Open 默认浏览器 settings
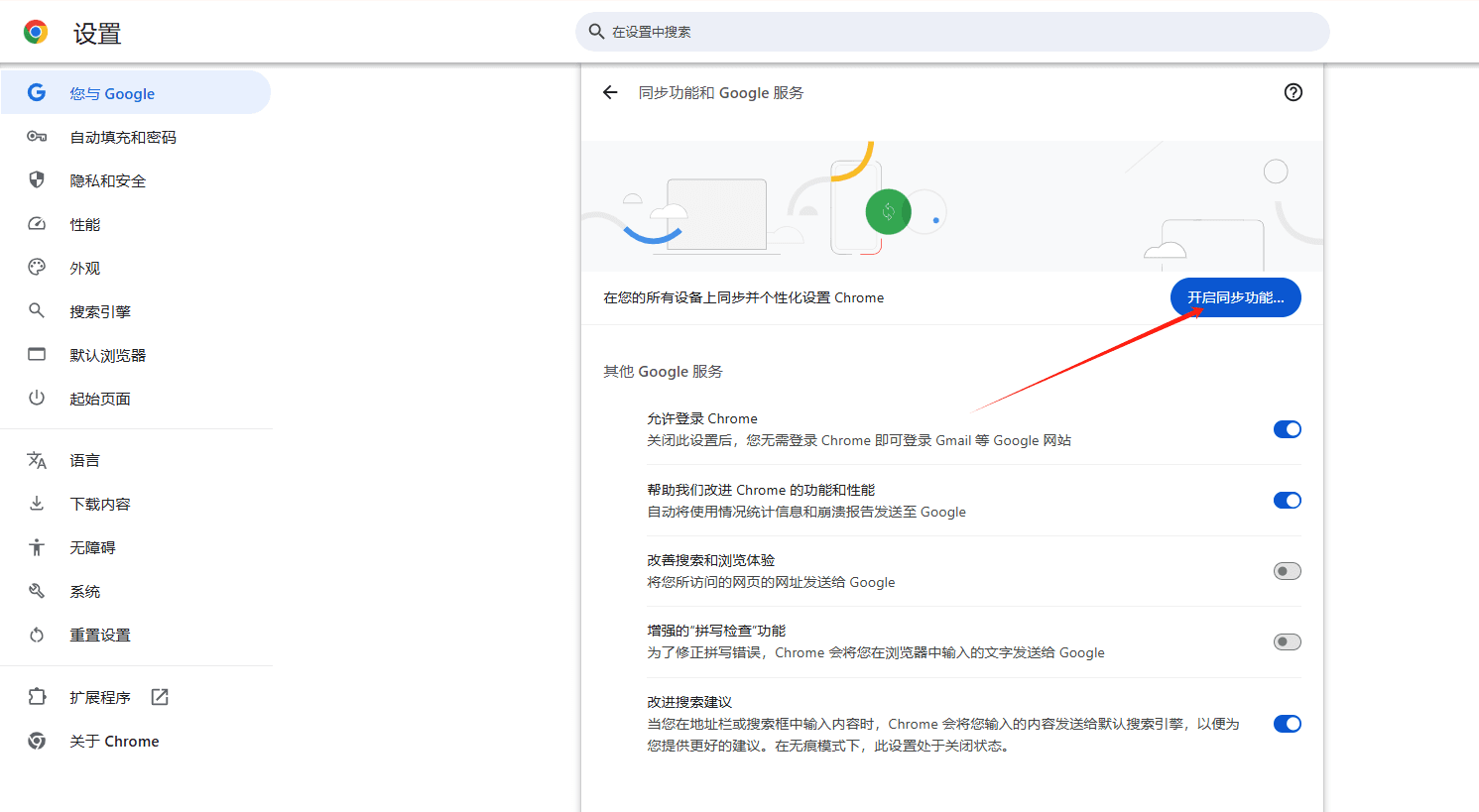1479x812 pixels. pyautogui.click(x=135, y=355)
